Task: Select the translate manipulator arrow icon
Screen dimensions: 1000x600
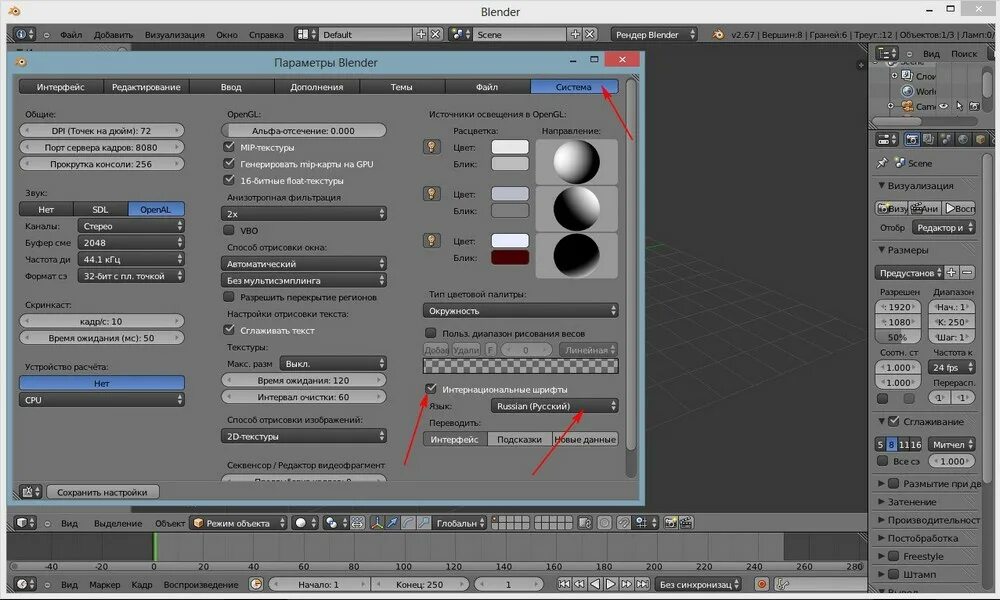Action: coord(392,523)
